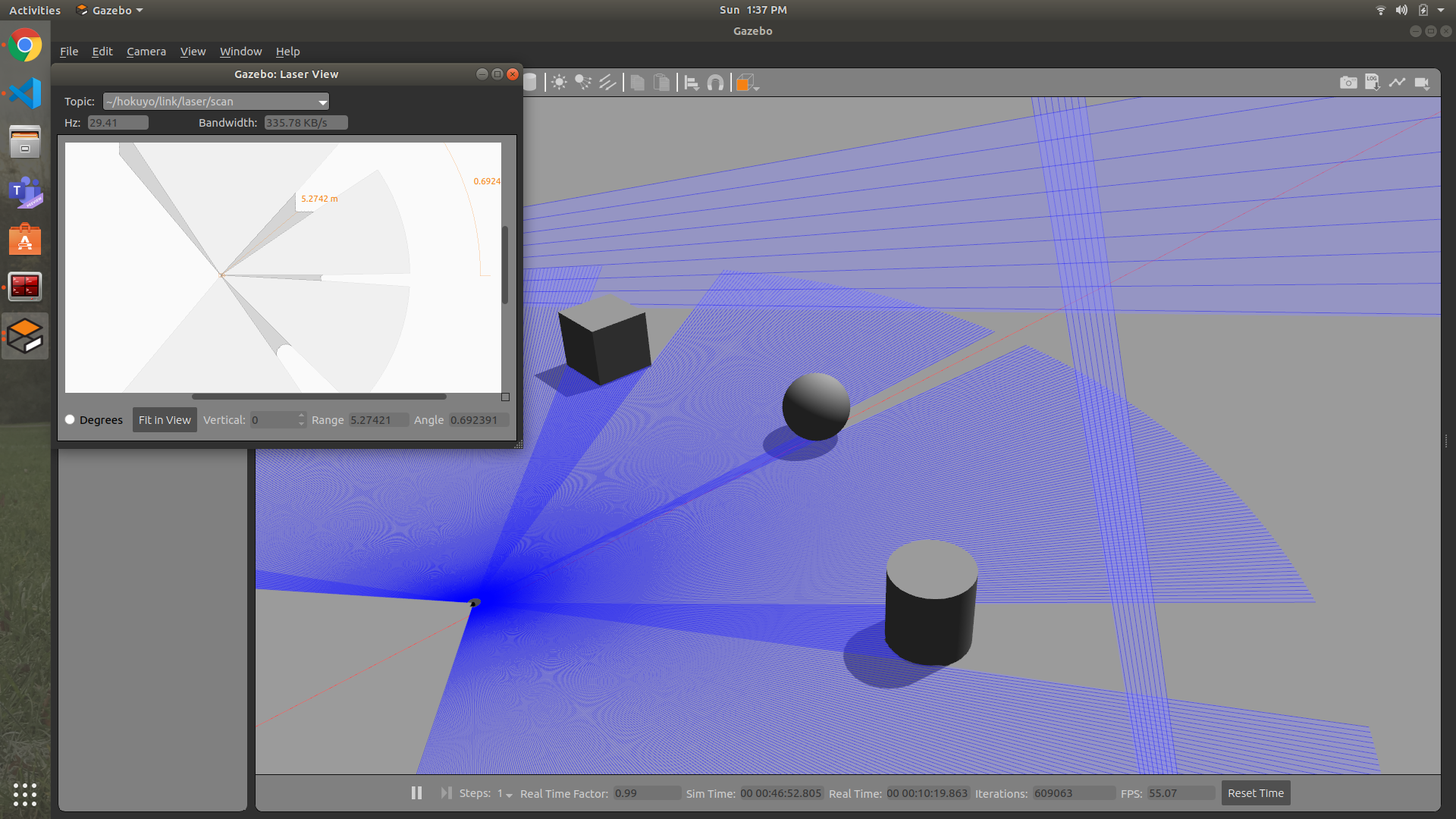
Task: Open the plot window icon
Action: (x=1397, y=83)
